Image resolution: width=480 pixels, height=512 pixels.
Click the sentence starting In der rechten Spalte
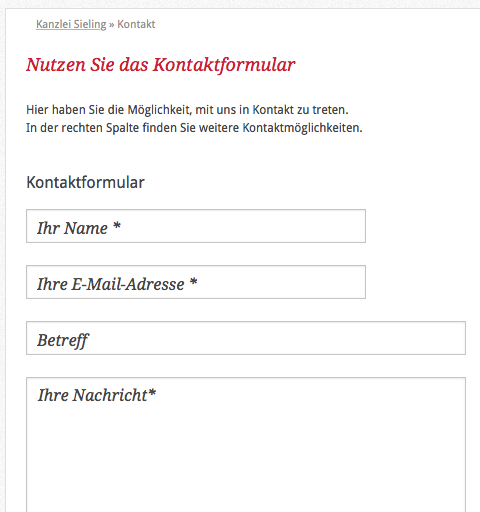click(x=194, y=128)
